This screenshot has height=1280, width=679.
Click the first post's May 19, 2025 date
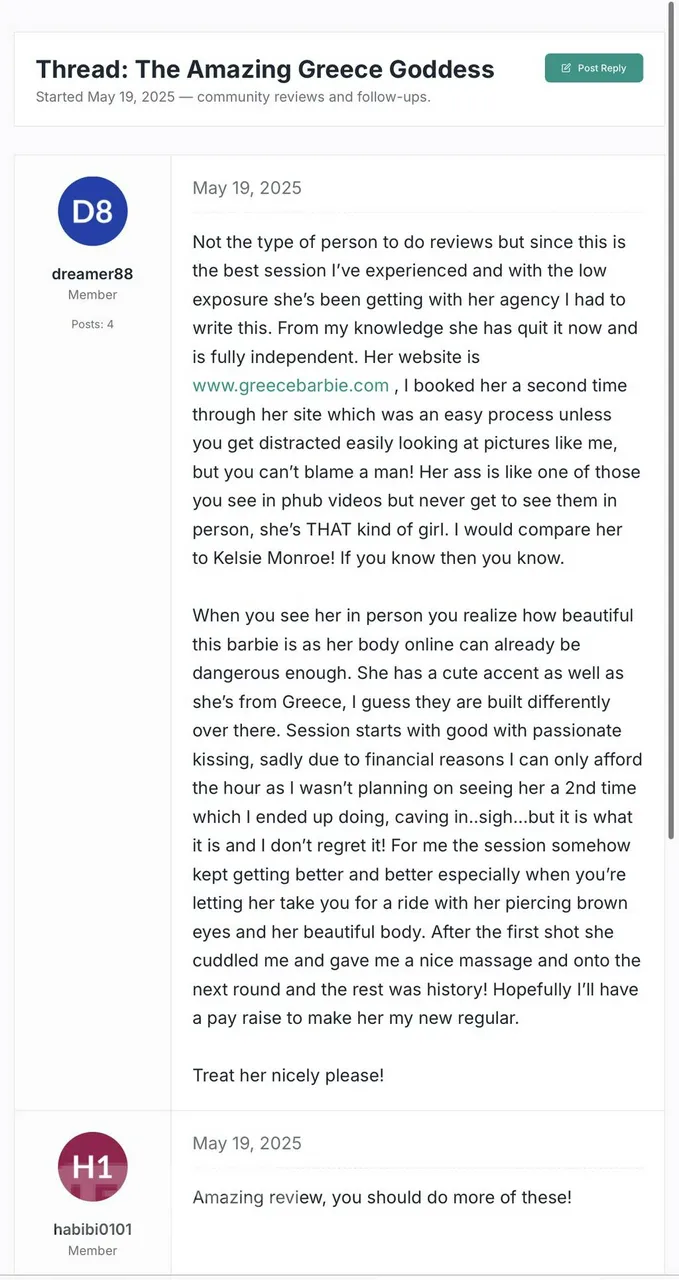point(247,188)
